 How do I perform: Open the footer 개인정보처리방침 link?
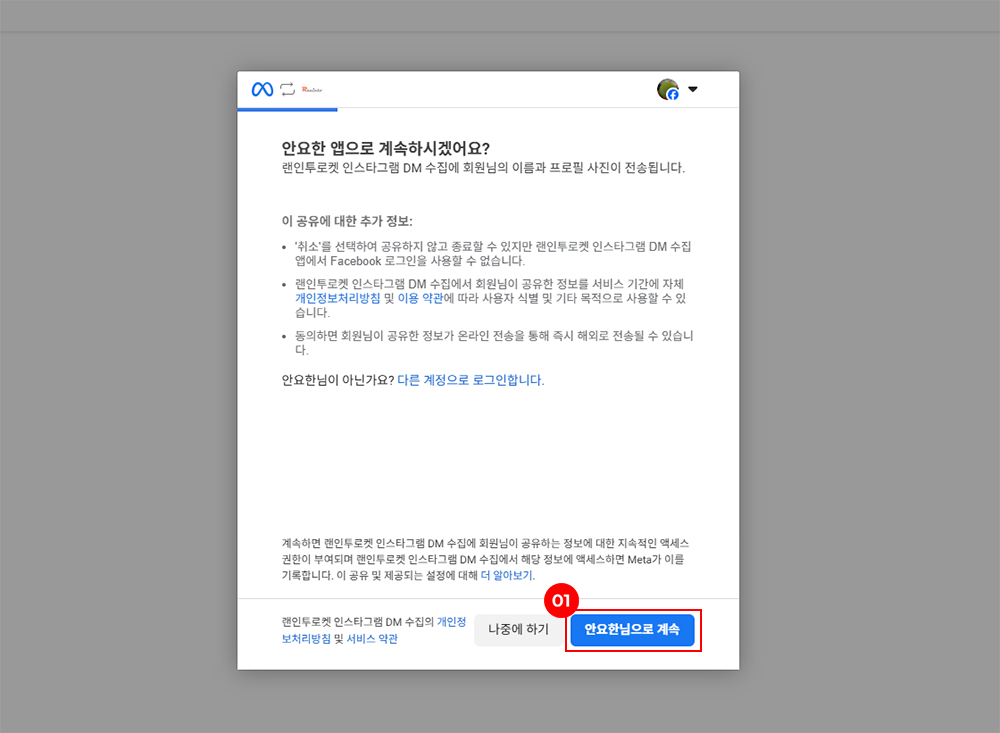(x=451, y=622)
